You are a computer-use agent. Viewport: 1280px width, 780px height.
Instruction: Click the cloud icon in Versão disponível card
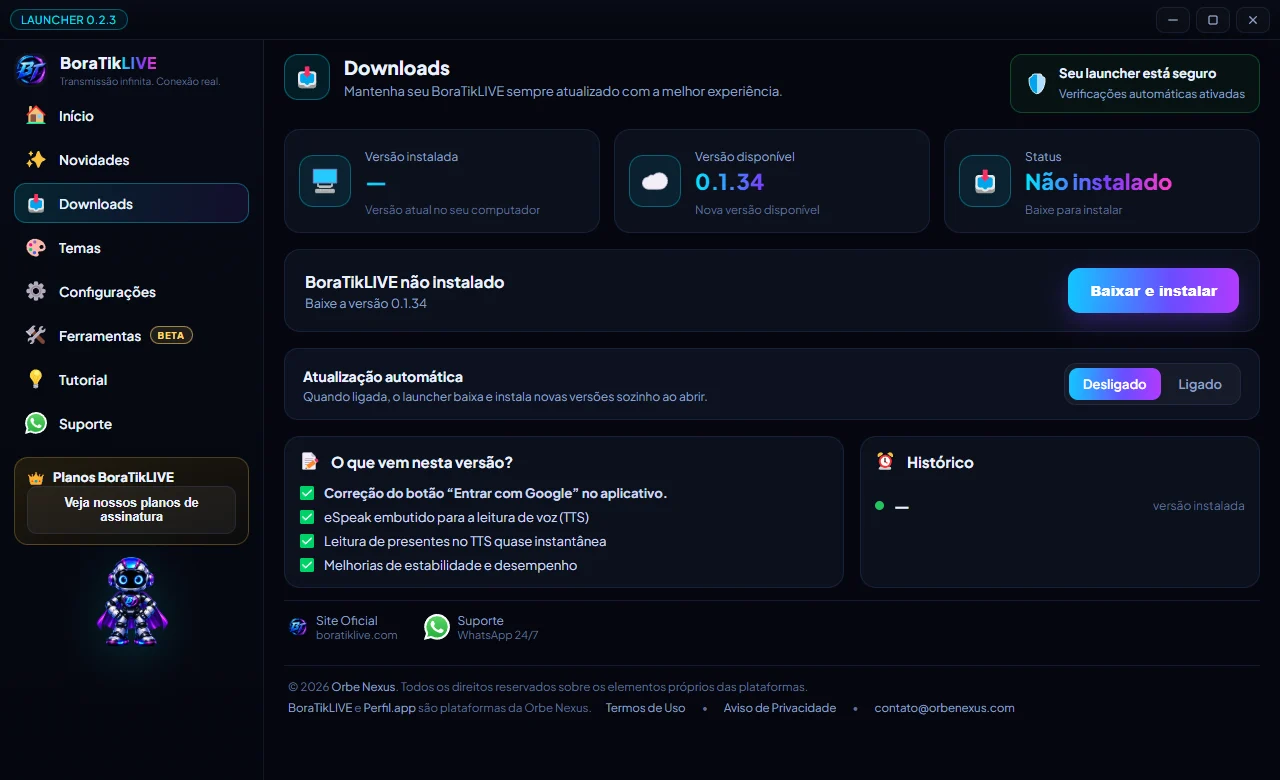[x=655, y=181]
